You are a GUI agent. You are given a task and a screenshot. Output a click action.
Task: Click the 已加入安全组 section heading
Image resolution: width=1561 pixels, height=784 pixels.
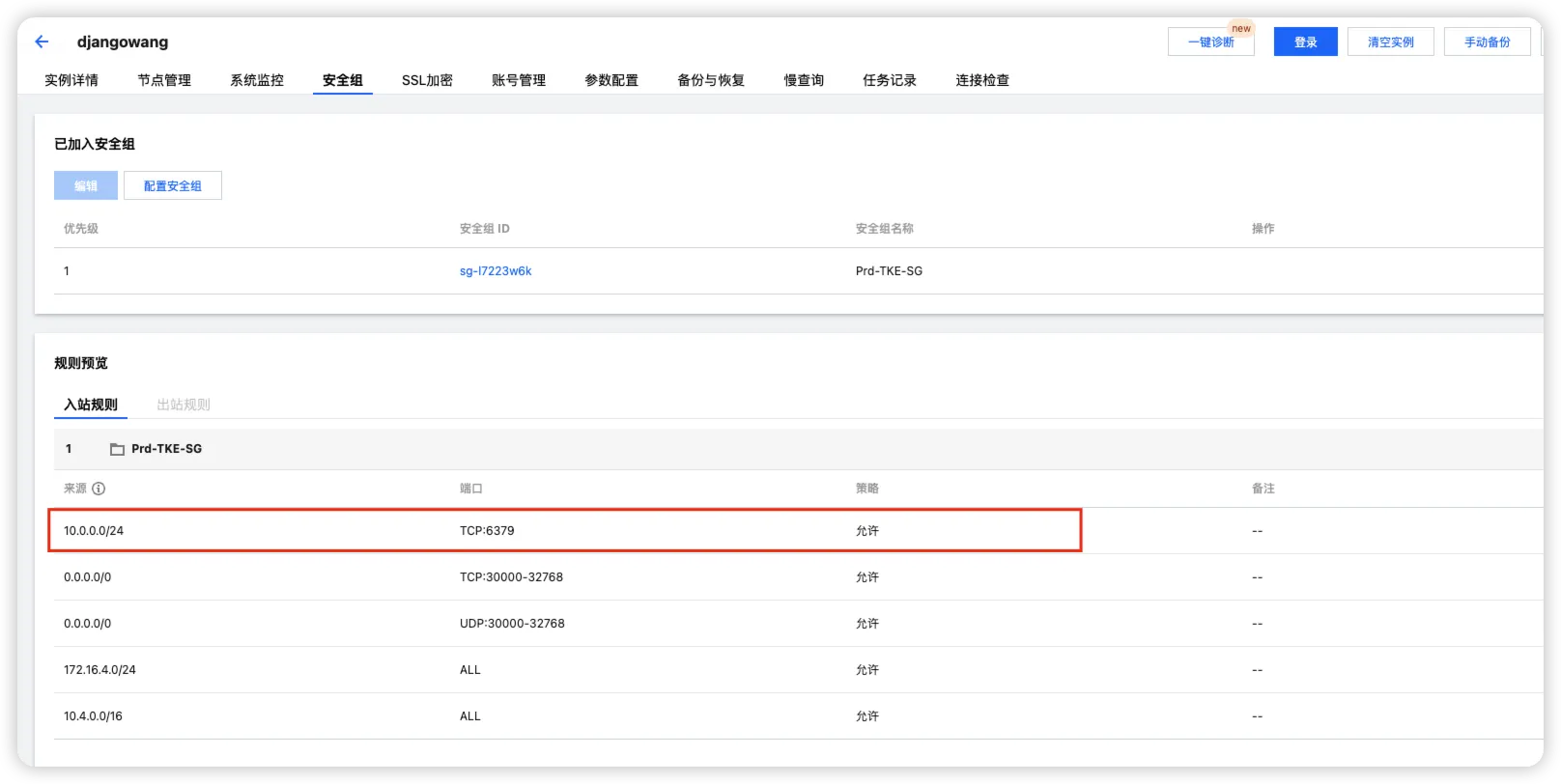(95, 144)
